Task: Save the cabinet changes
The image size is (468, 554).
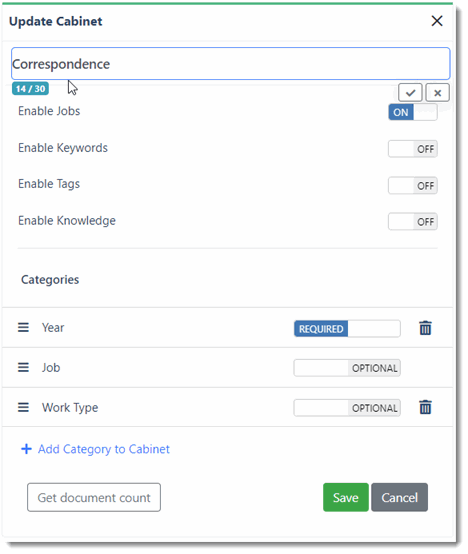Action: 345,497
